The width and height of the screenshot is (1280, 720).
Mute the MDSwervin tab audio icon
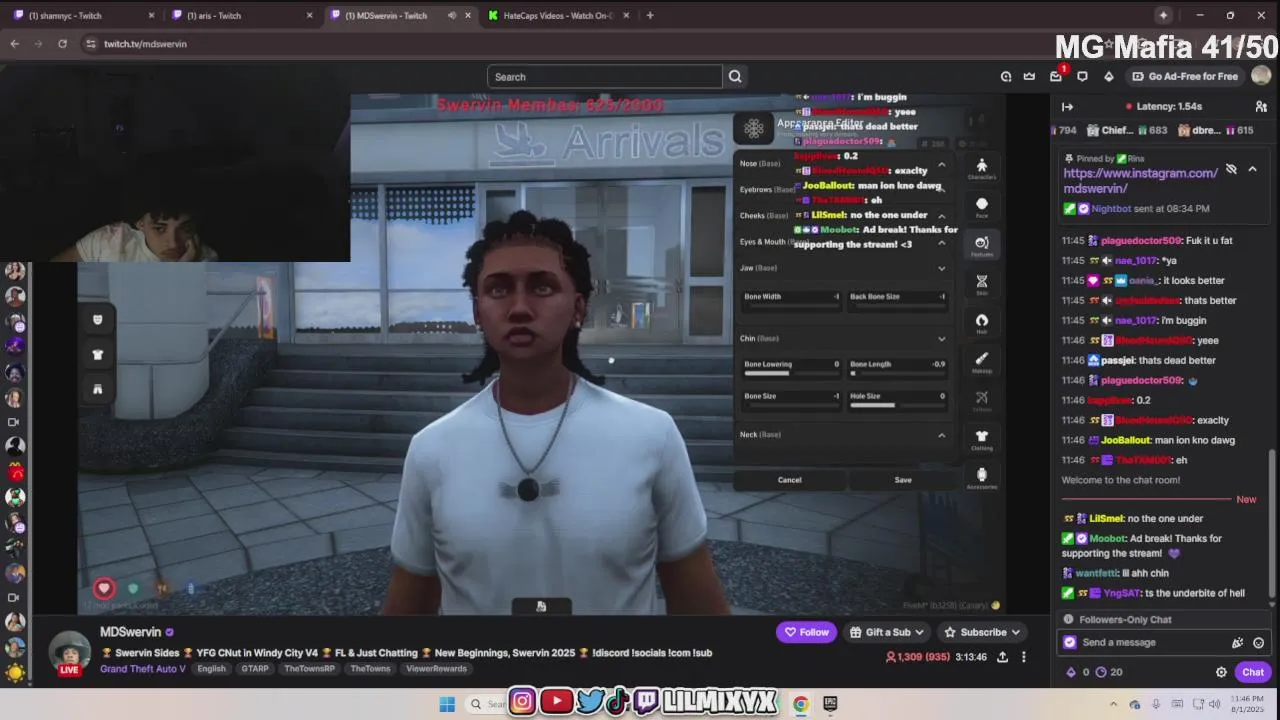click(452, 16)
